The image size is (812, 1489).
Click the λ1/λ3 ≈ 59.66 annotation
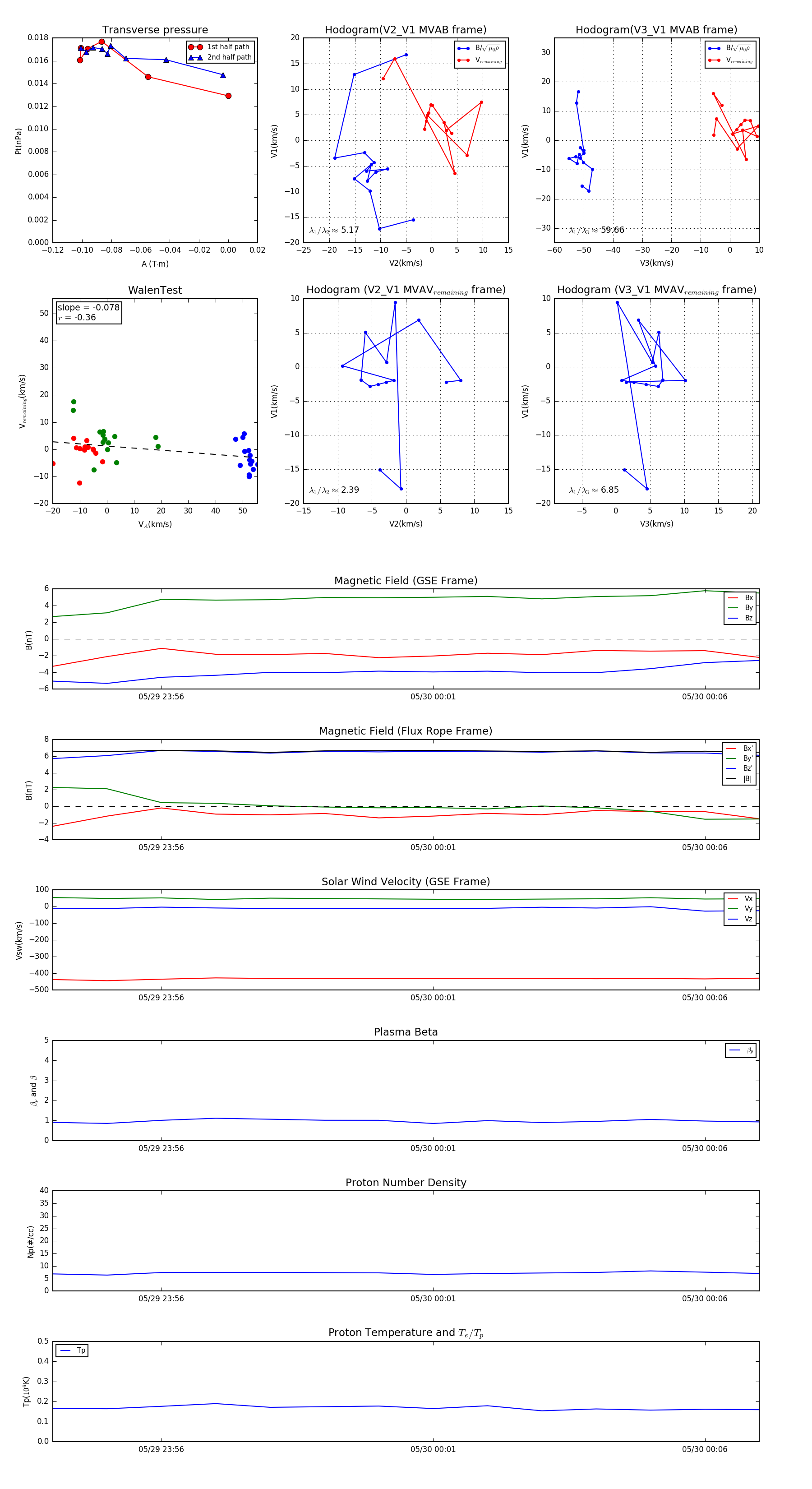(596, 230)
